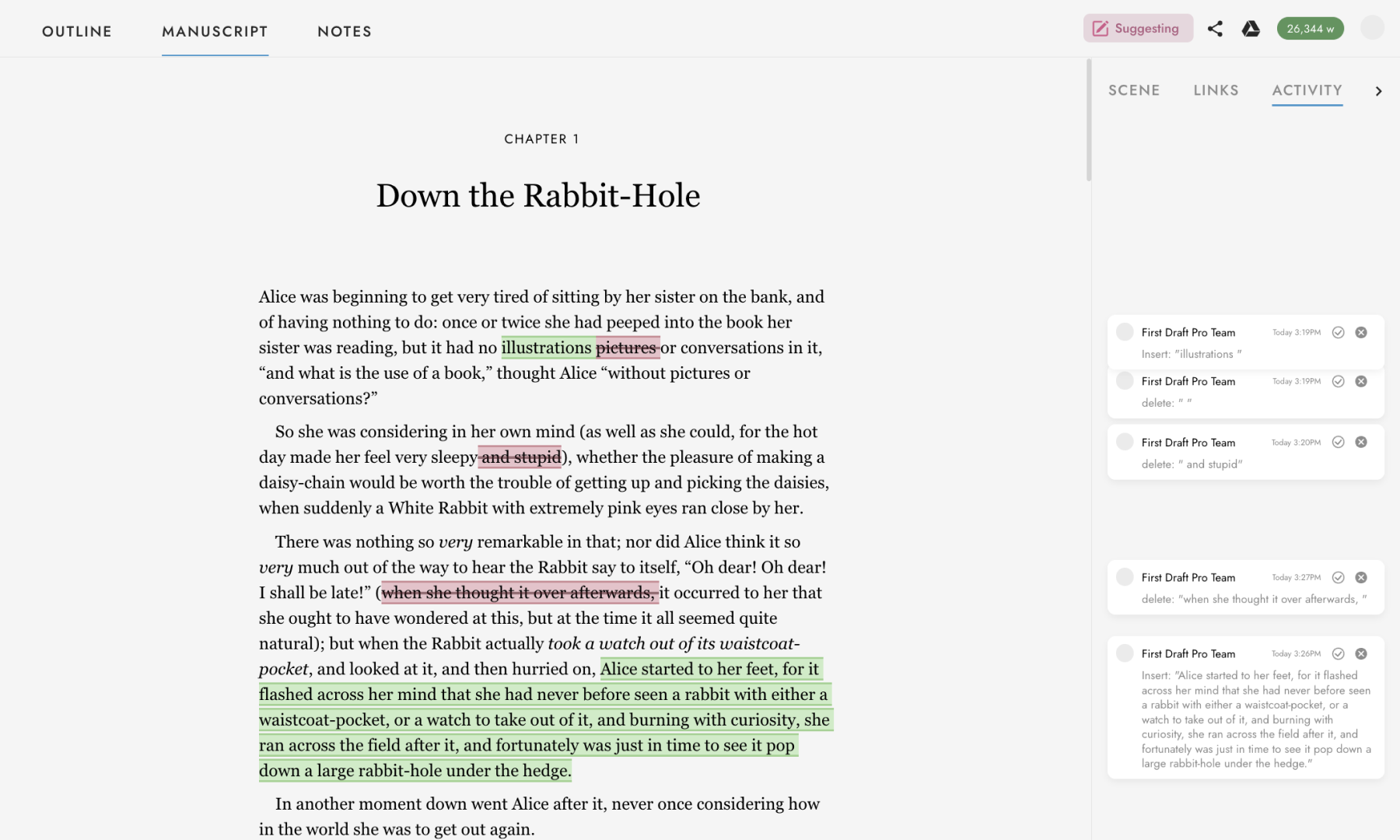Open the NOTES tab
This screenshot has width=1400, height=840.
coord(344,31)
